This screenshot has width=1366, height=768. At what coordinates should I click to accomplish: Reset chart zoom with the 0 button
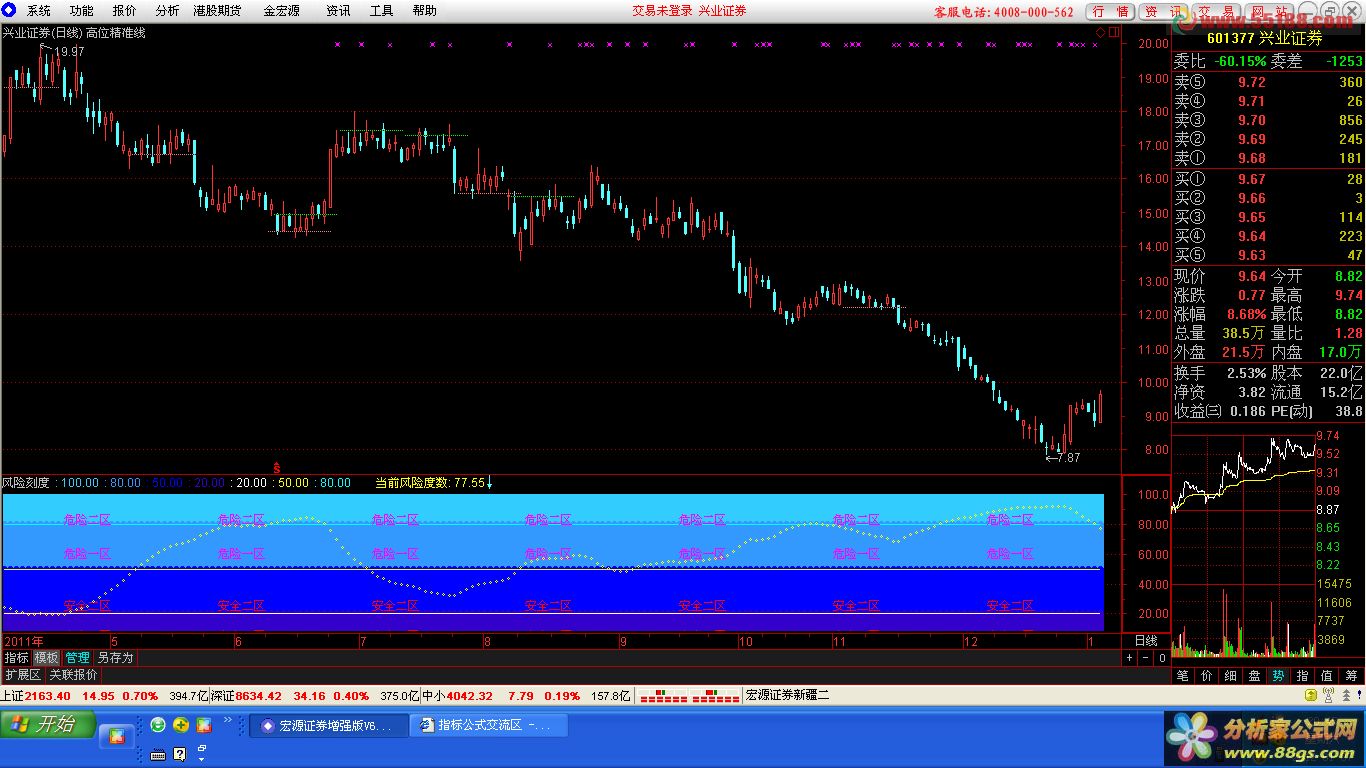point(1162,658)
